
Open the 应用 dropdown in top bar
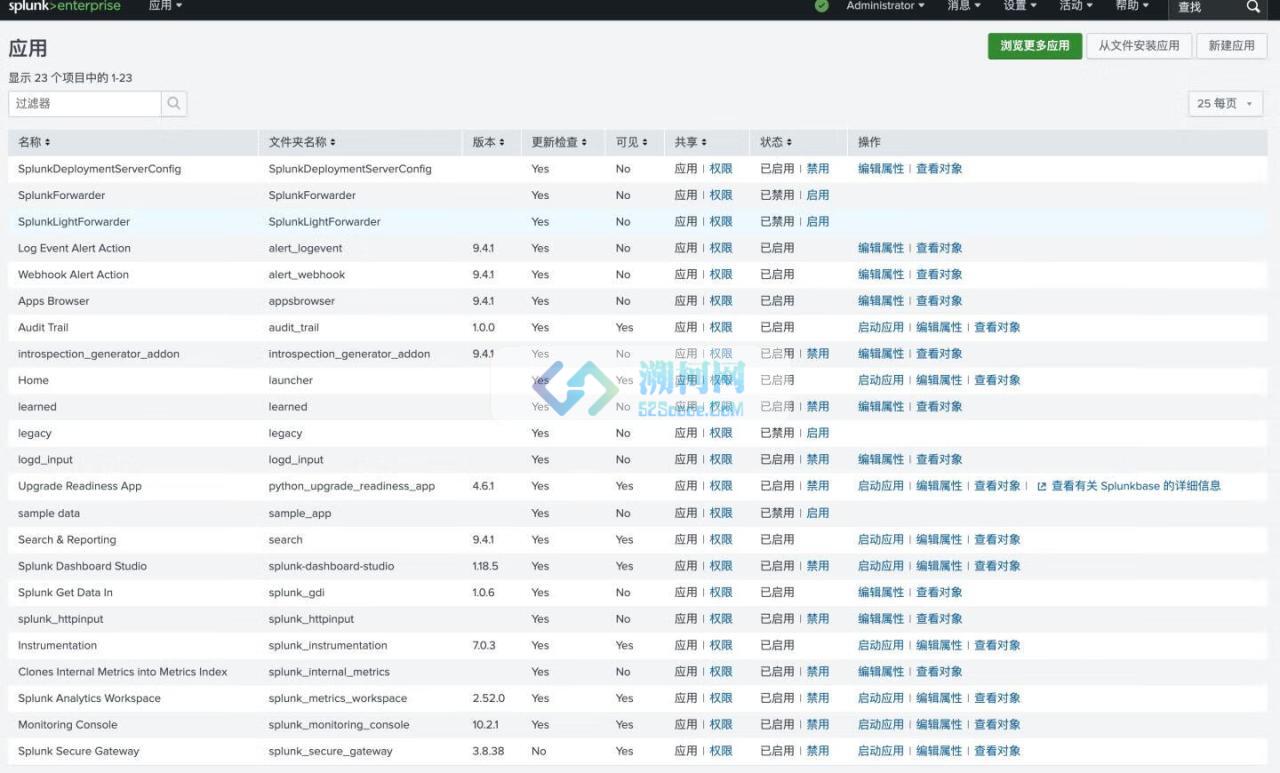point(165,6)
